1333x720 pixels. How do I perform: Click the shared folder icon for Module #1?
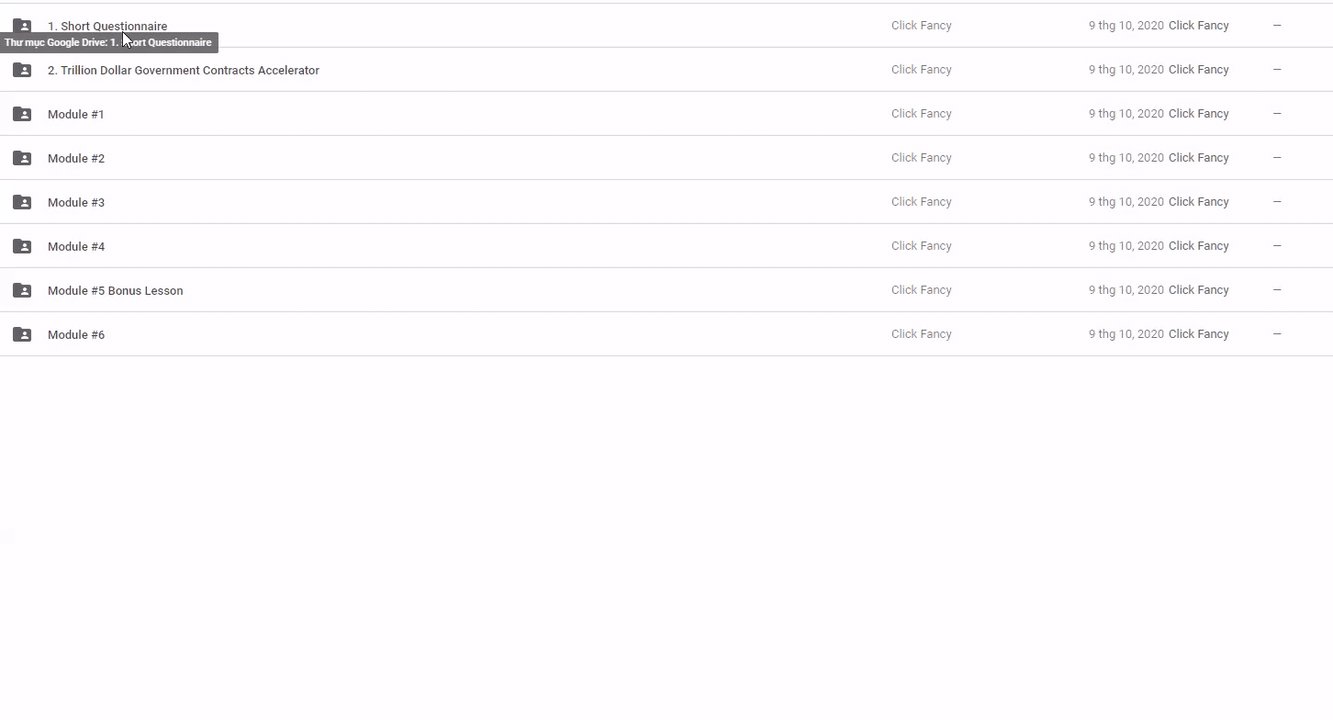tap(22, 114)
